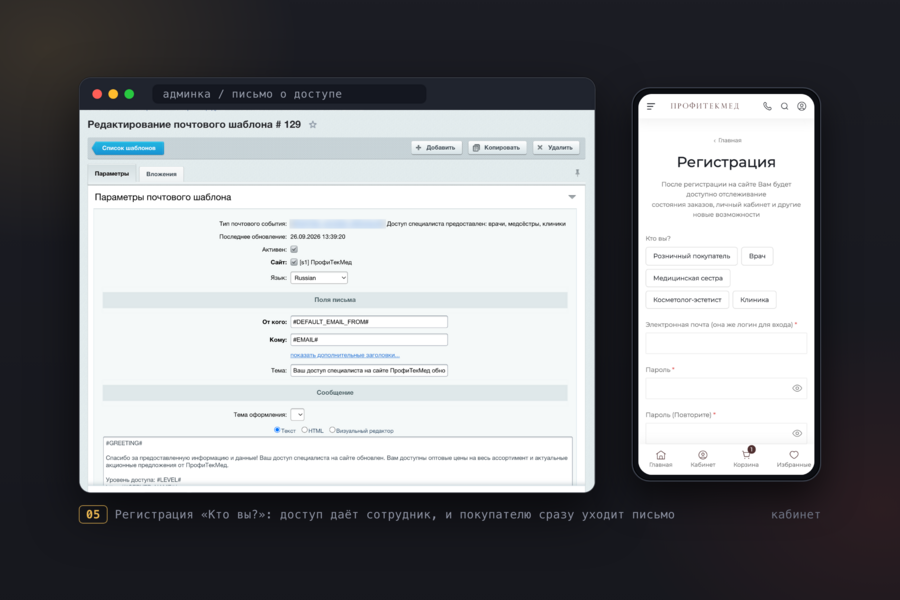Screen dimensions: 900x600
Task: Open search in the mobile header
Action: [x=784, y=106]
